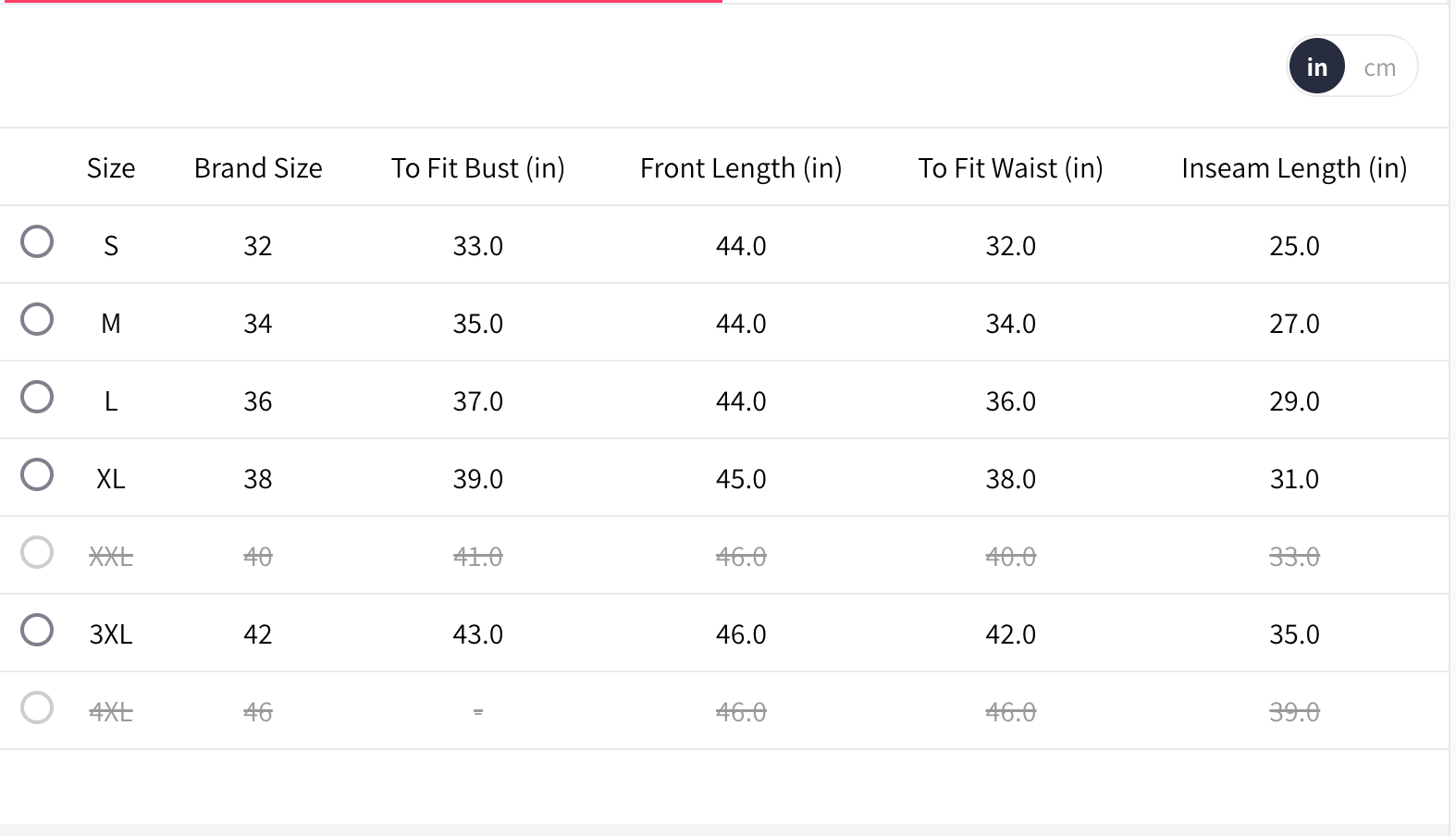Choose the 3XL size radio button
1456x836 pixels.
pyautogui.click(x=37, y=630)
